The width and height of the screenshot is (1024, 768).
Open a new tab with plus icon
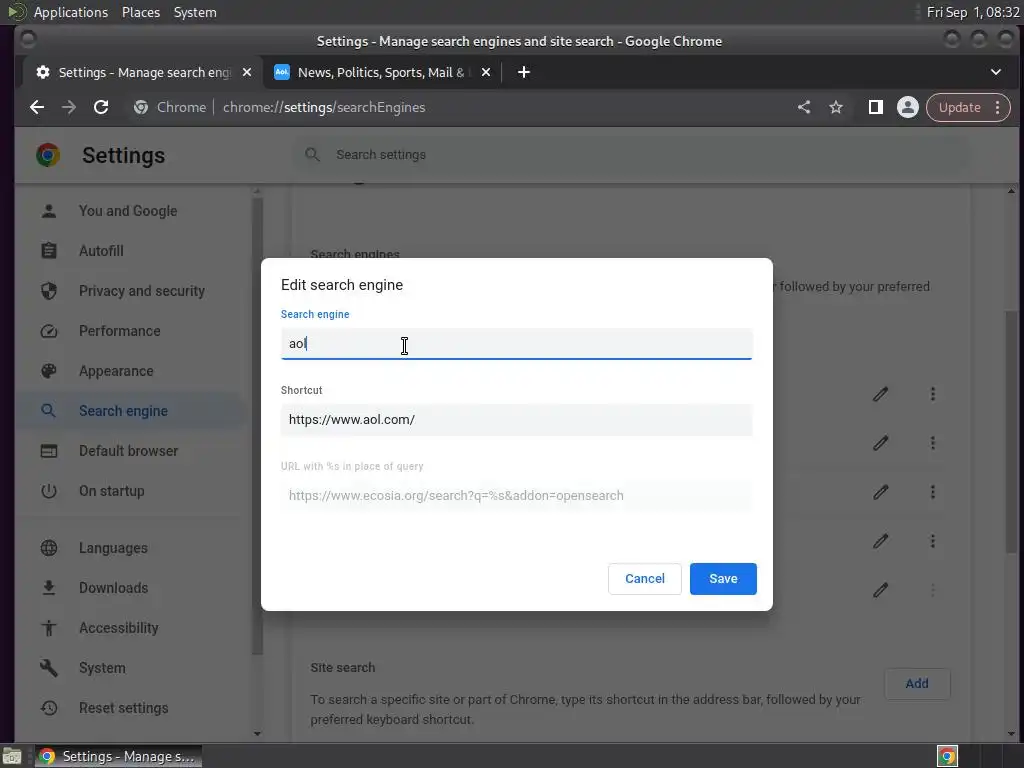pyautogui.click(x=524, y=72)
